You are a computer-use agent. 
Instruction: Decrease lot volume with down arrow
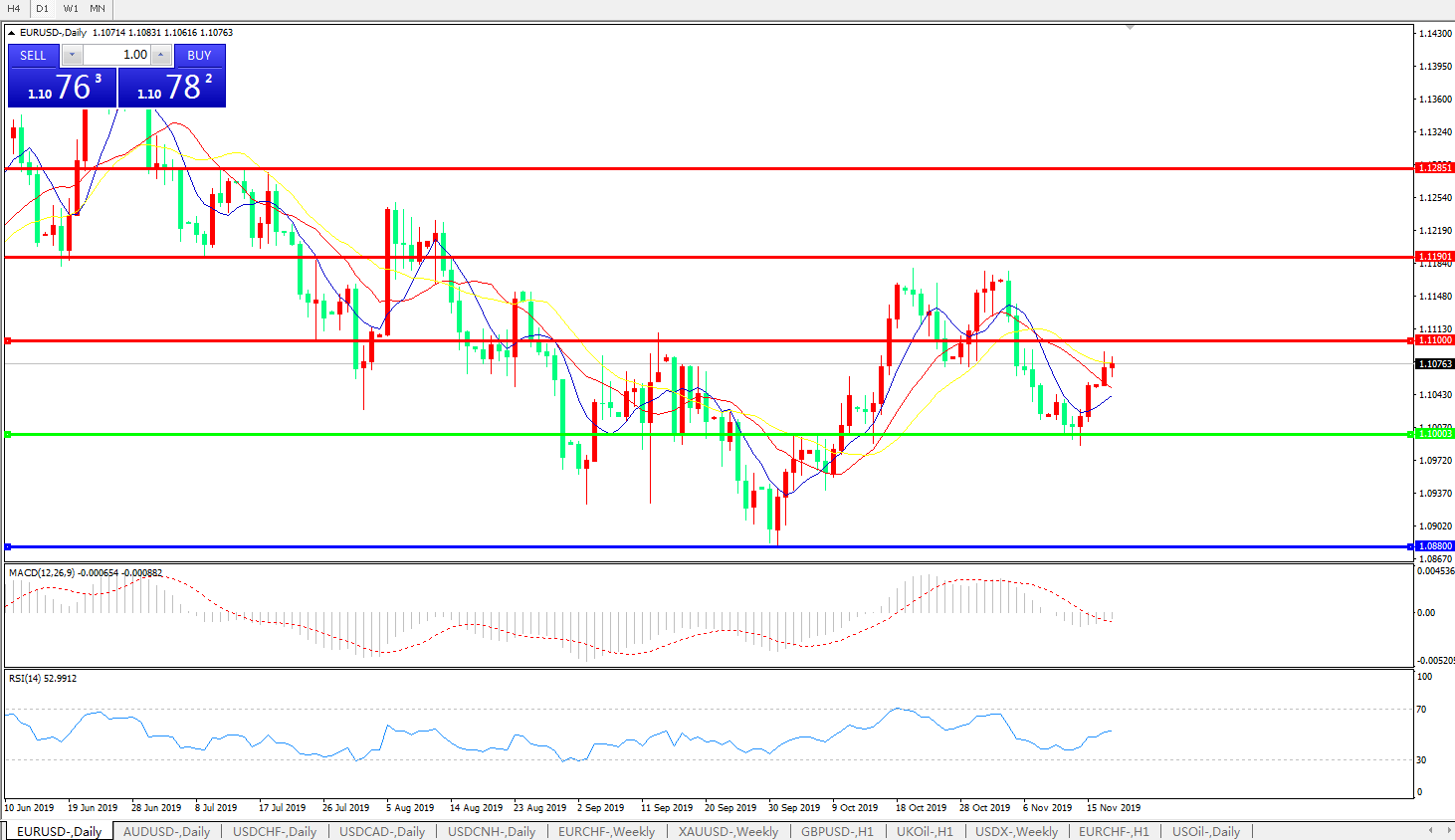click(x=73, y=55)
